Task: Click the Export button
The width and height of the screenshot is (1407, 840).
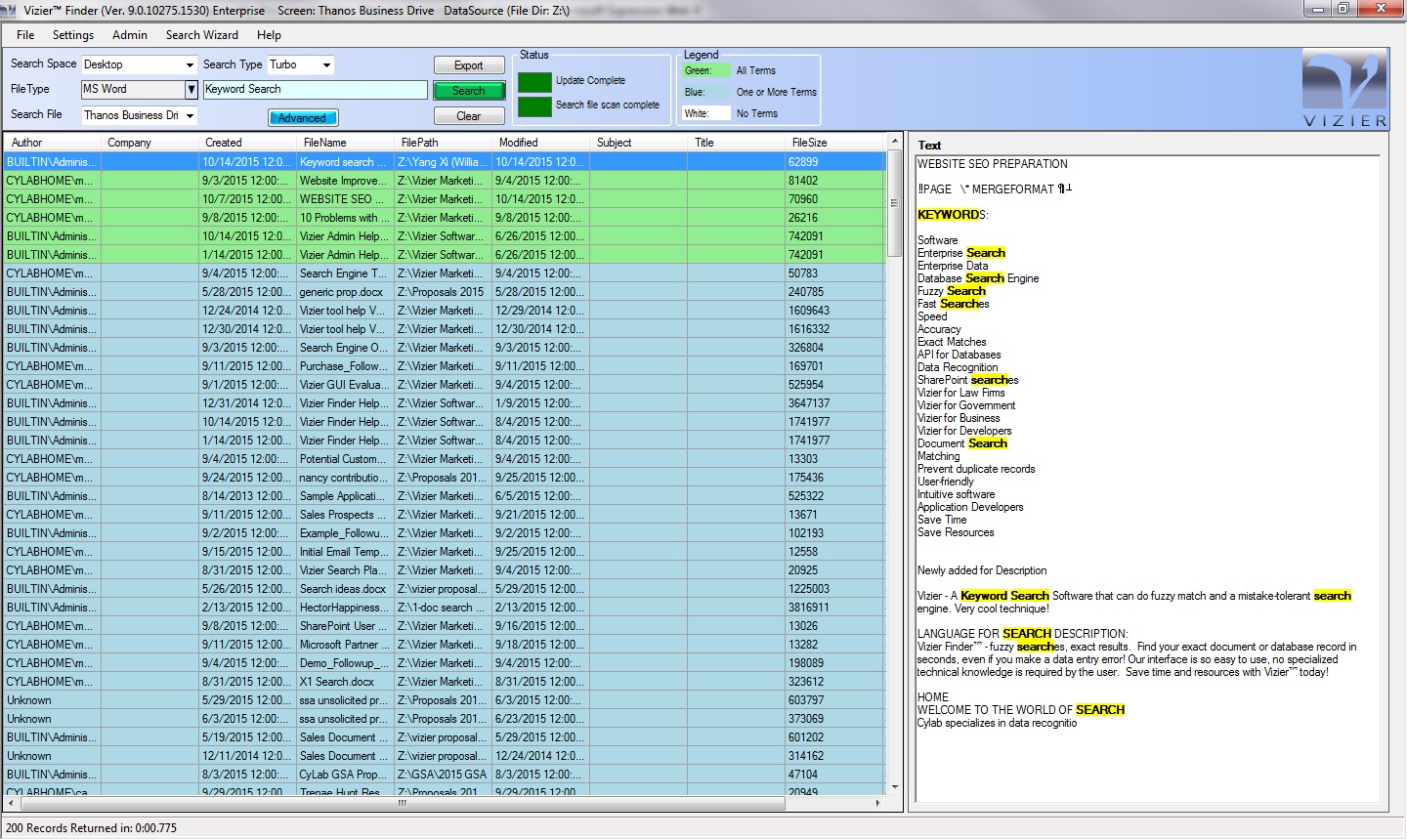Action: [469, 65]
